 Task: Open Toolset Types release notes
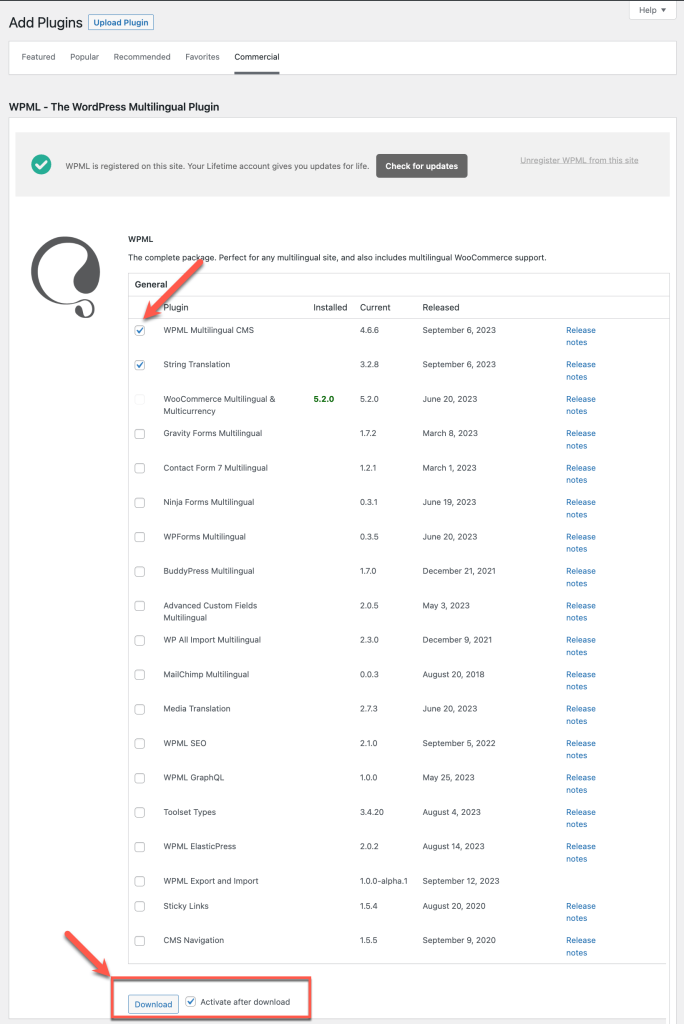[x=581, y=818]
